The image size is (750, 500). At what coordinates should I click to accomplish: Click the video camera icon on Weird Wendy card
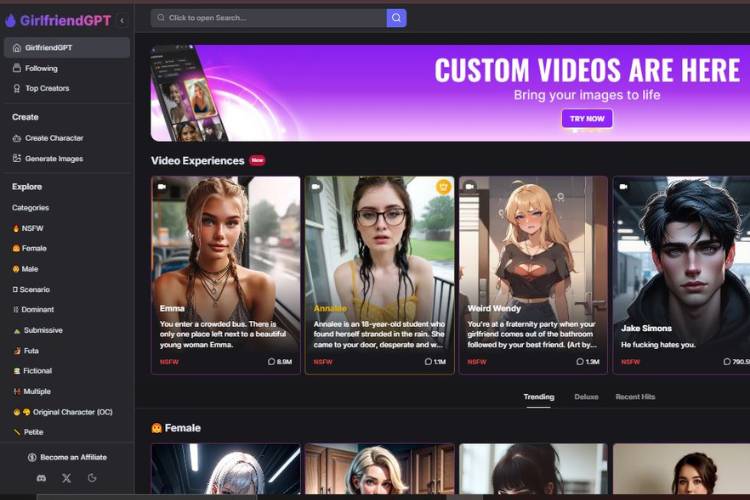tap(470, 187)
